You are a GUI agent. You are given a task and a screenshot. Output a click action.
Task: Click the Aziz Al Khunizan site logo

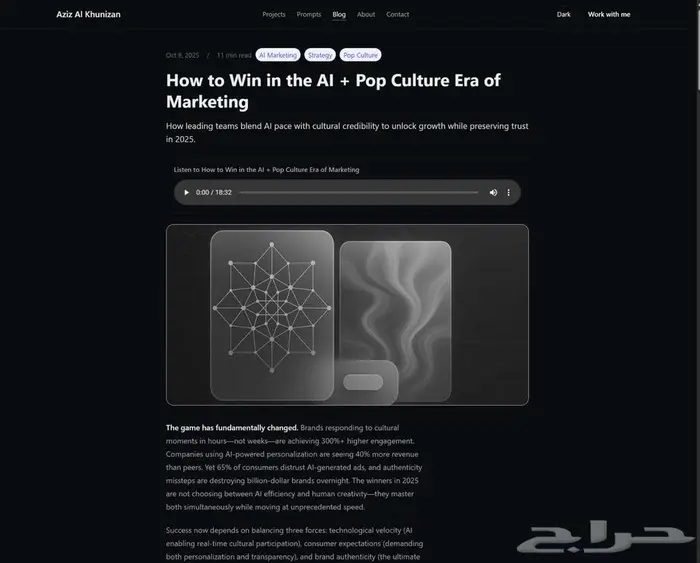[88, 14]
